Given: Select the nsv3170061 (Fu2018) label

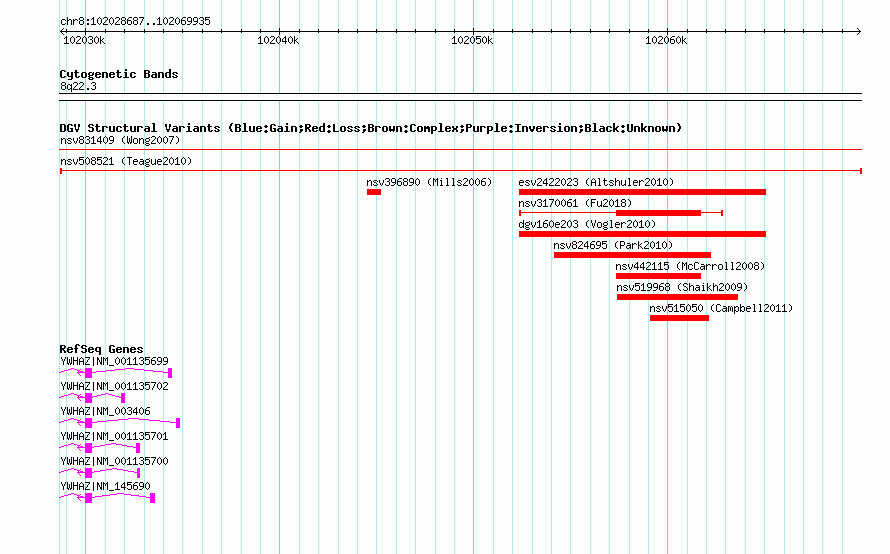Looking at the screenshot, I should pyautogui.click(x=575, y=203).
